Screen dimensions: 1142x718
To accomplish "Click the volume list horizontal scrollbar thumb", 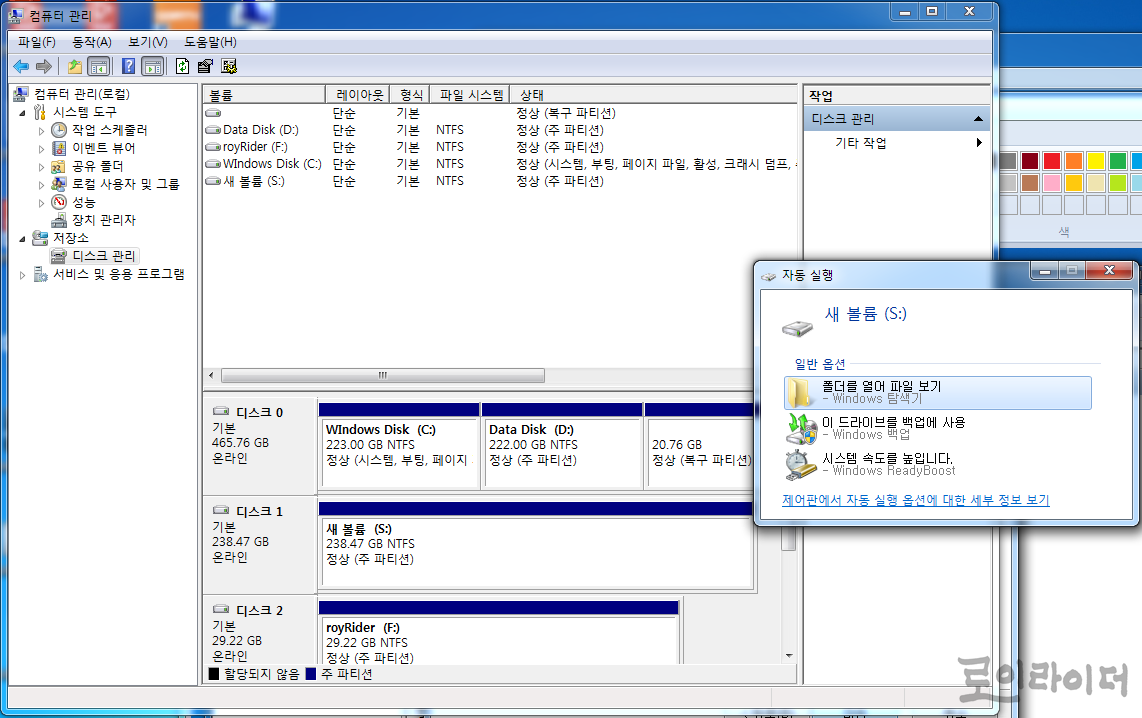I will 382,376.
